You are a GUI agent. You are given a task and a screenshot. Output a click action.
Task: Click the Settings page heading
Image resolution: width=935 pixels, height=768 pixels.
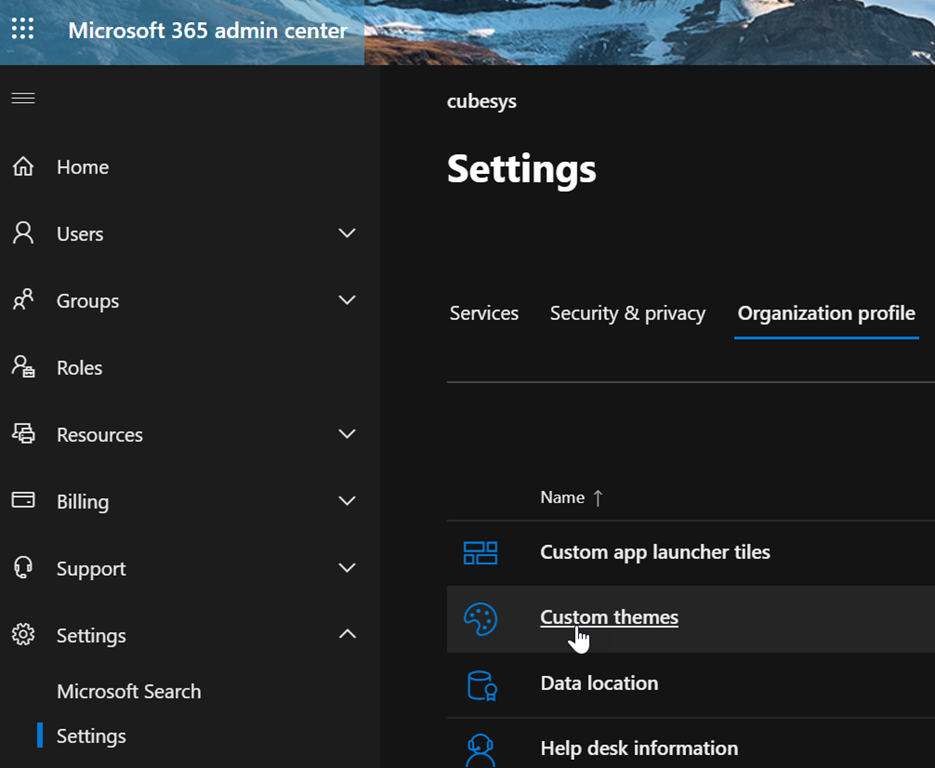click(521, 169)
